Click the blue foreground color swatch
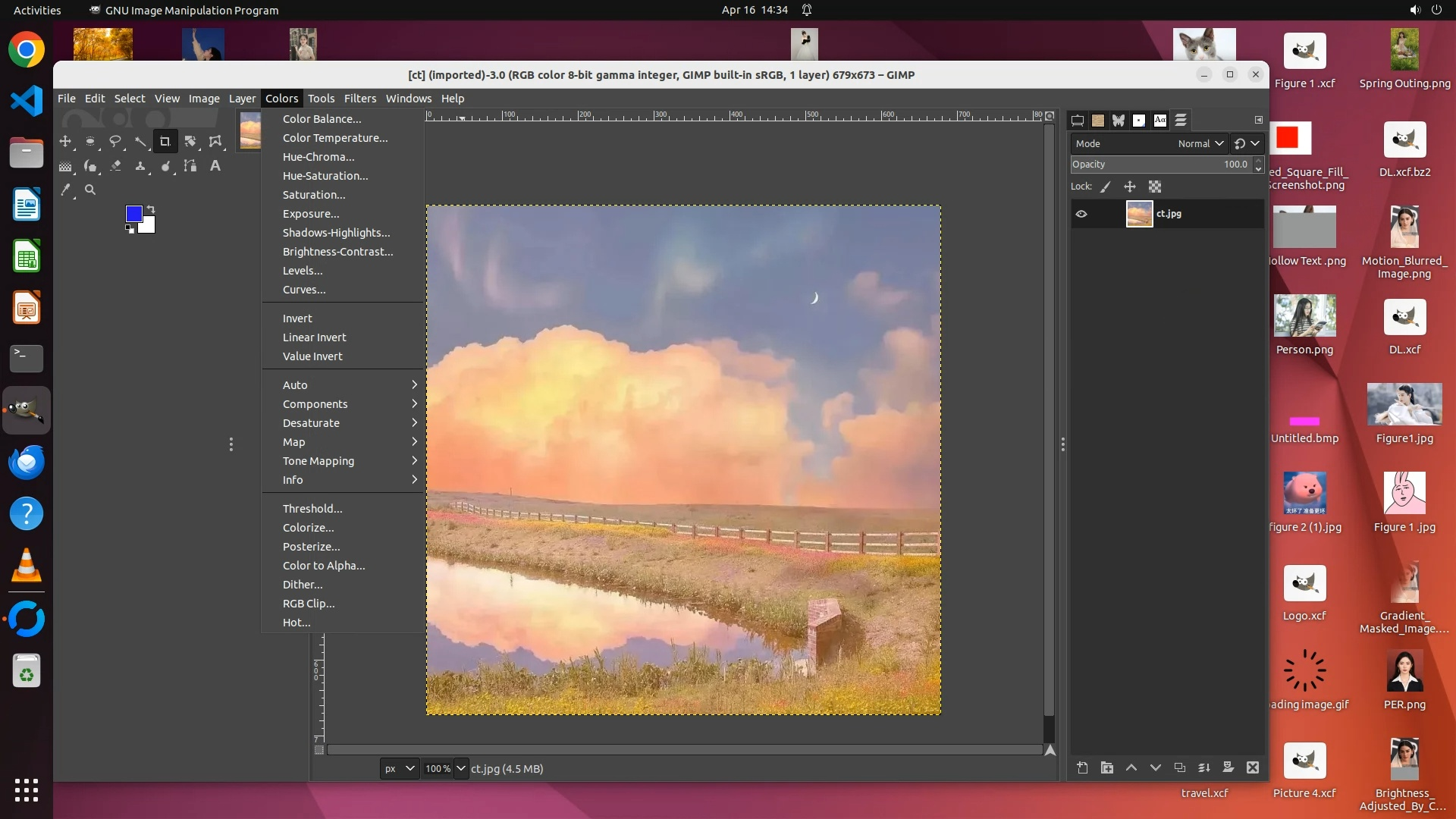Image resolution: width=1456 pixels, height=819 pixels. [x=133, y=214]
